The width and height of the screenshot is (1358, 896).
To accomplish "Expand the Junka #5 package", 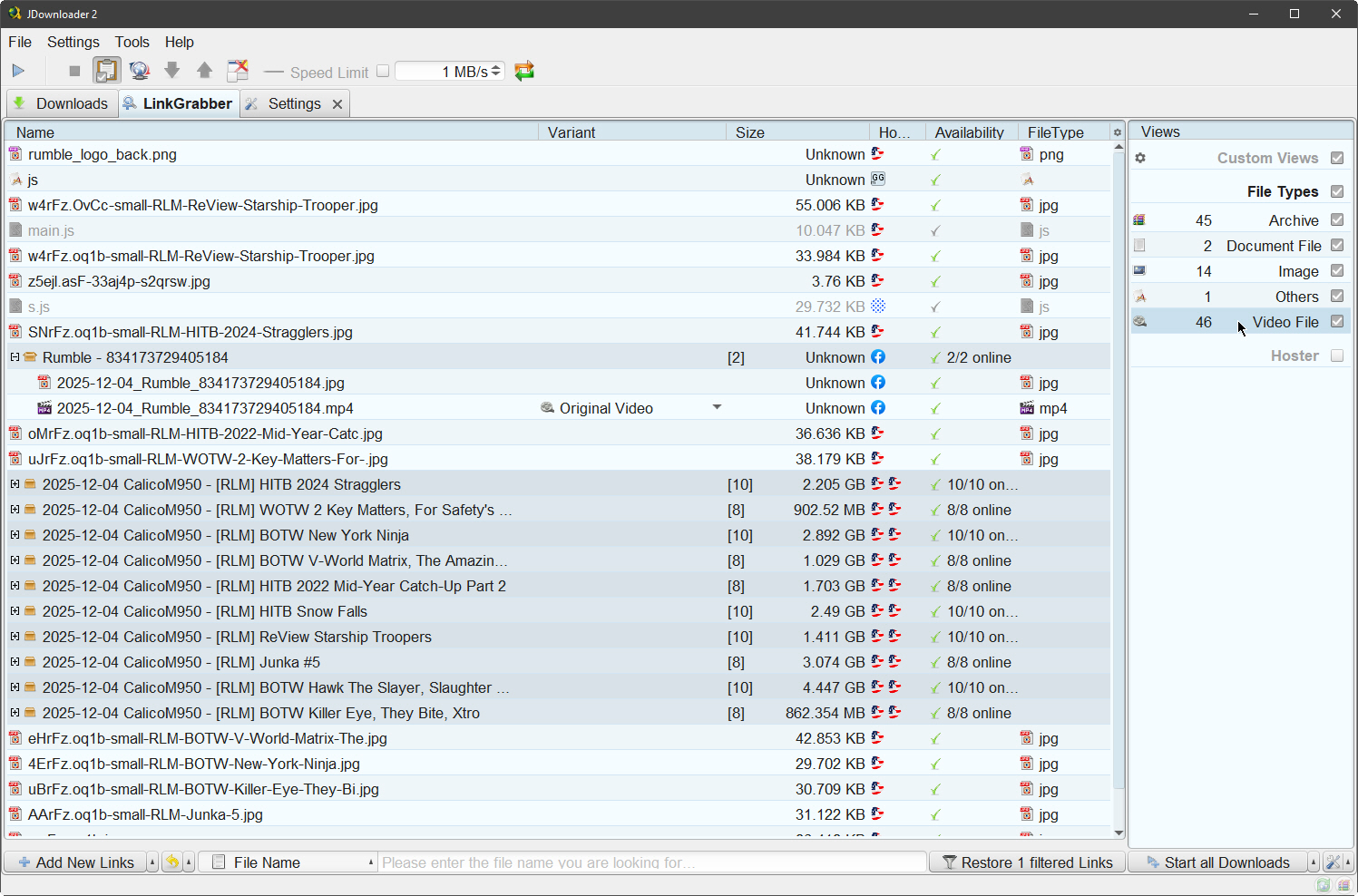I will click(x=15, y=662).
